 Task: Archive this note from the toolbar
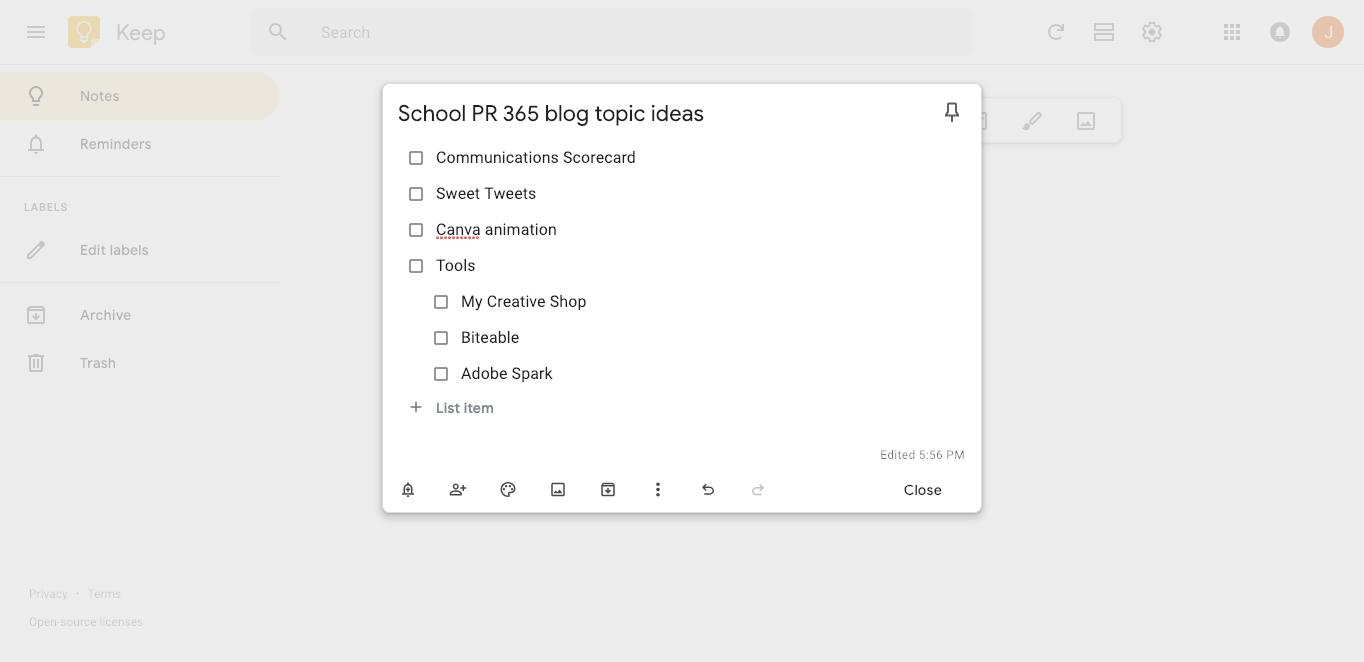608,490
